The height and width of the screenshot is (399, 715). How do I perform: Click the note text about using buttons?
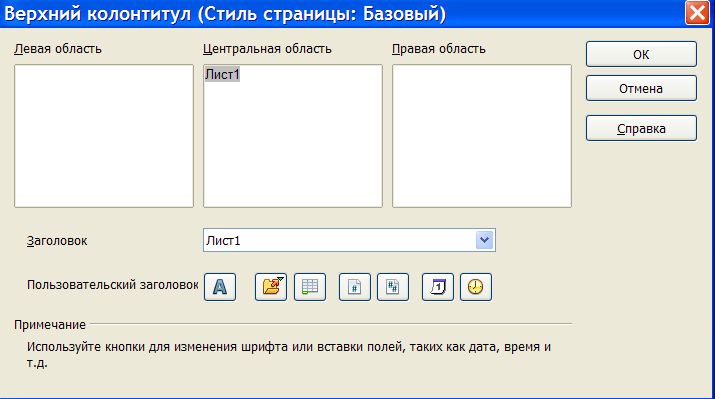point(289,355)
